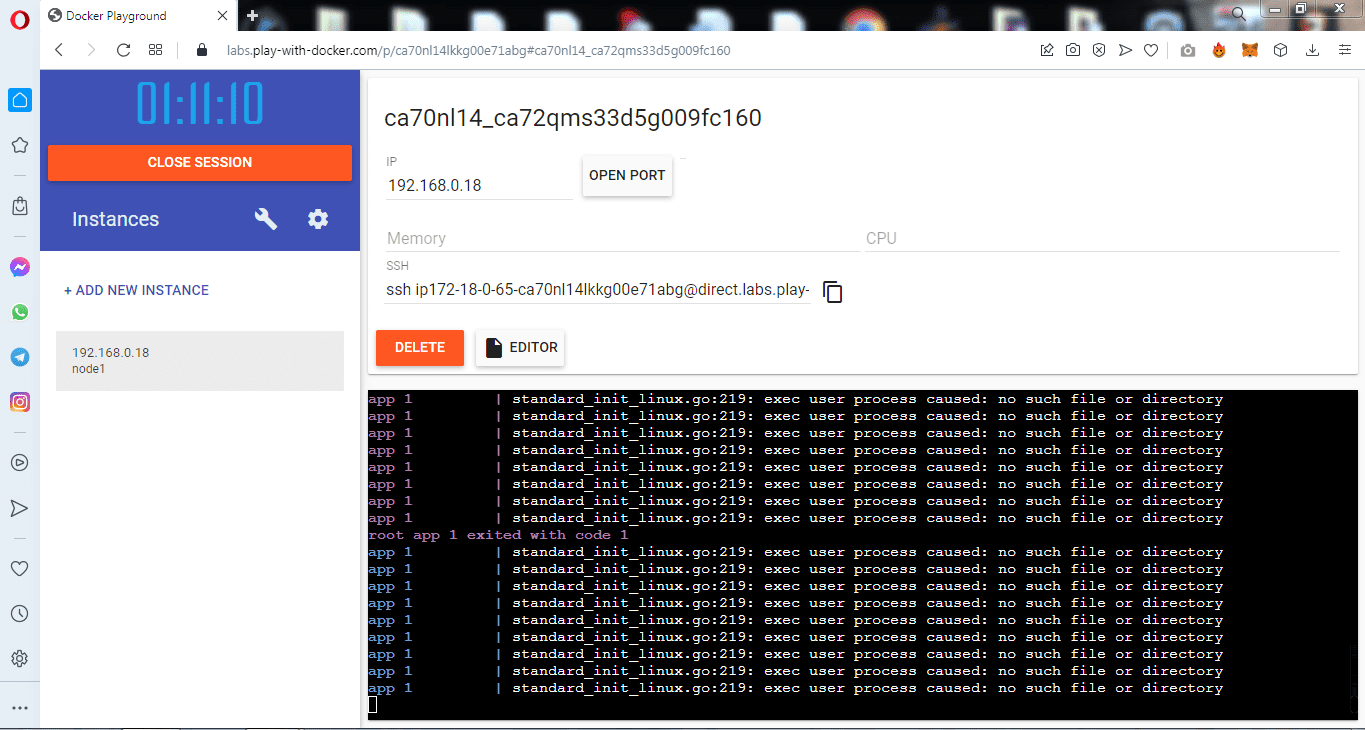Open the EDITOR button

(x=520, y=348)
